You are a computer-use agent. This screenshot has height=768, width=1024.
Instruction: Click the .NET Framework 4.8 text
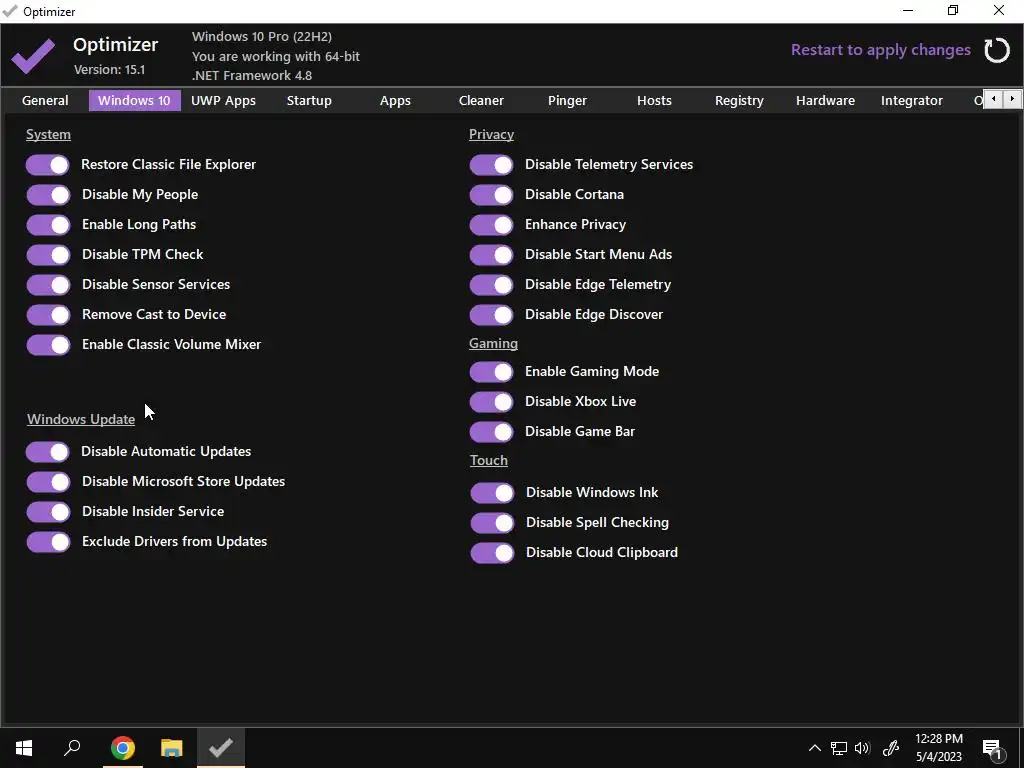coord(251,76)
